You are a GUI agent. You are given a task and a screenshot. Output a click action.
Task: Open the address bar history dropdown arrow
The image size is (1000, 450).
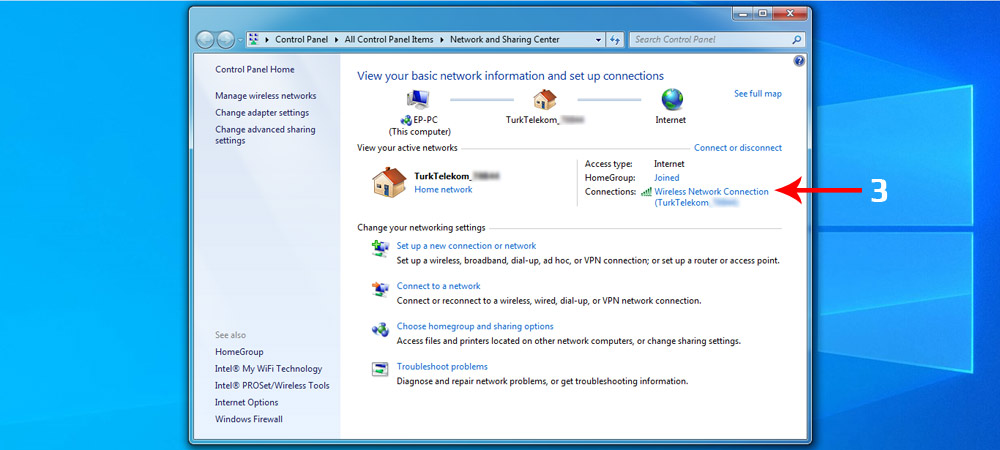click(x=598, y=40)
